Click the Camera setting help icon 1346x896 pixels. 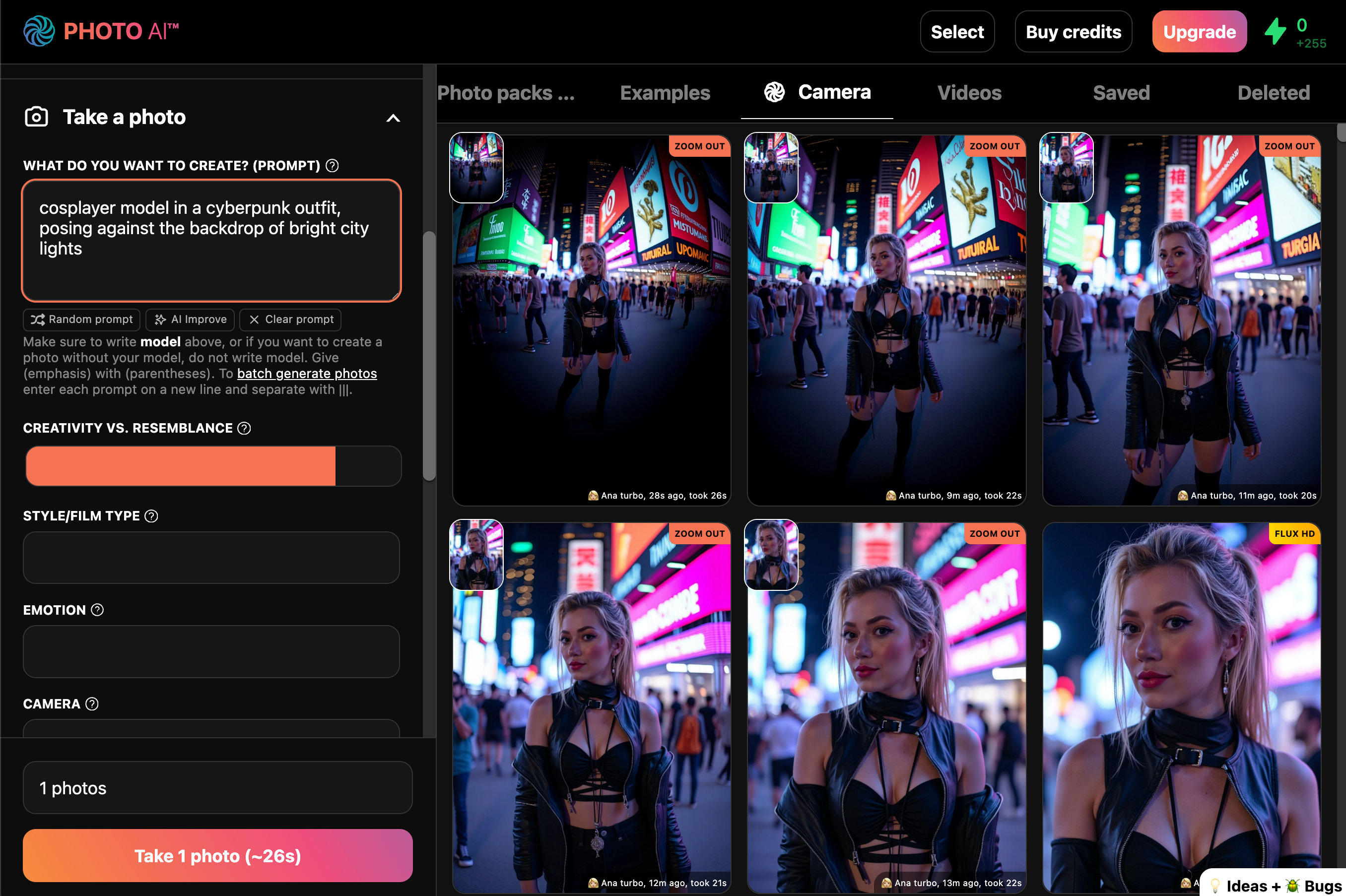point(92,704)
